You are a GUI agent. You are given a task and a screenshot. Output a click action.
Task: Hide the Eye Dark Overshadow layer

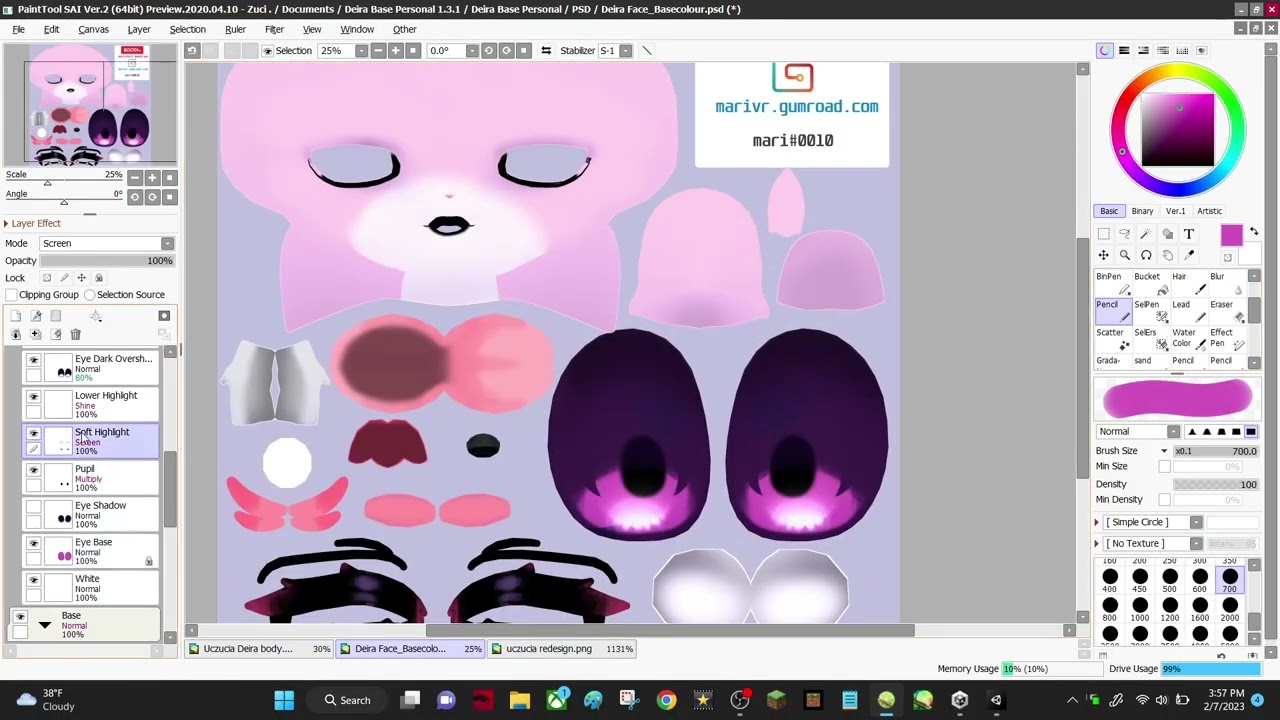33,359
